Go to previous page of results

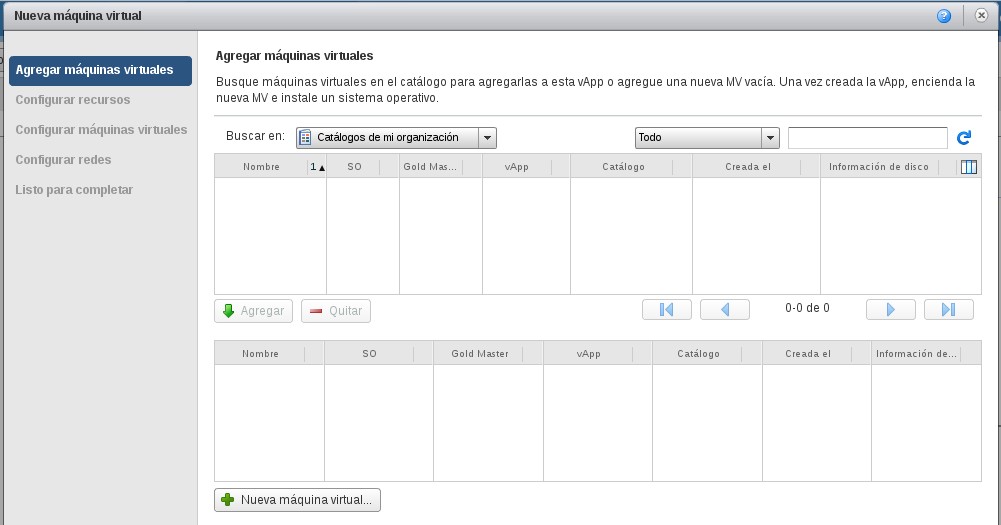coord(725,310)
